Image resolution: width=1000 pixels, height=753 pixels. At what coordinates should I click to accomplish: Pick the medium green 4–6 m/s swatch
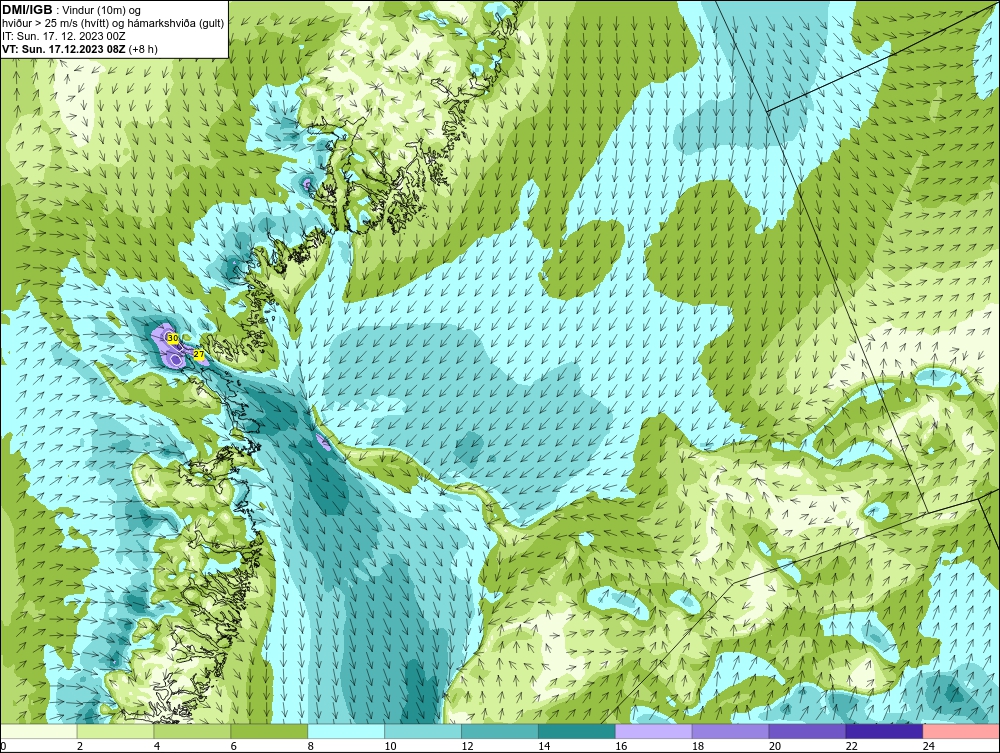point(192,731)
